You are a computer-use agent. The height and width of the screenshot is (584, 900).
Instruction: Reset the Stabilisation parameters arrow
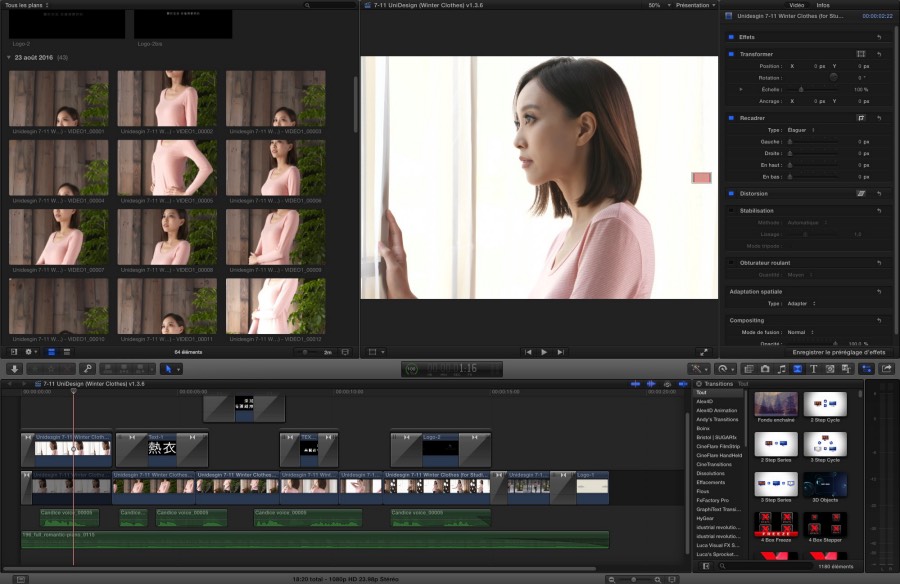(879, 211)
